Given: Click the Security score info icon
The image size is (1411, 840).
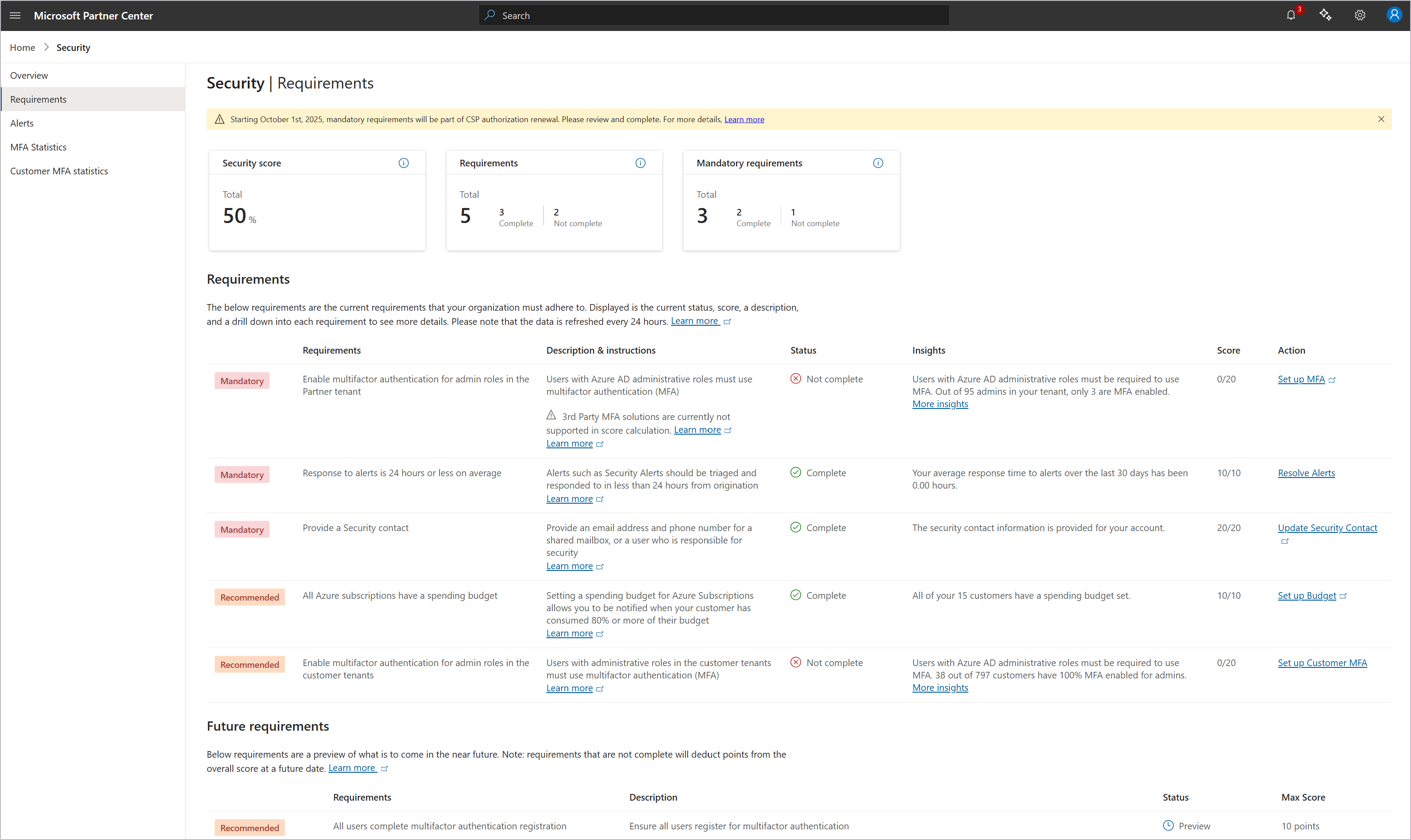Looking at the screenshot, I should point(404,163).
